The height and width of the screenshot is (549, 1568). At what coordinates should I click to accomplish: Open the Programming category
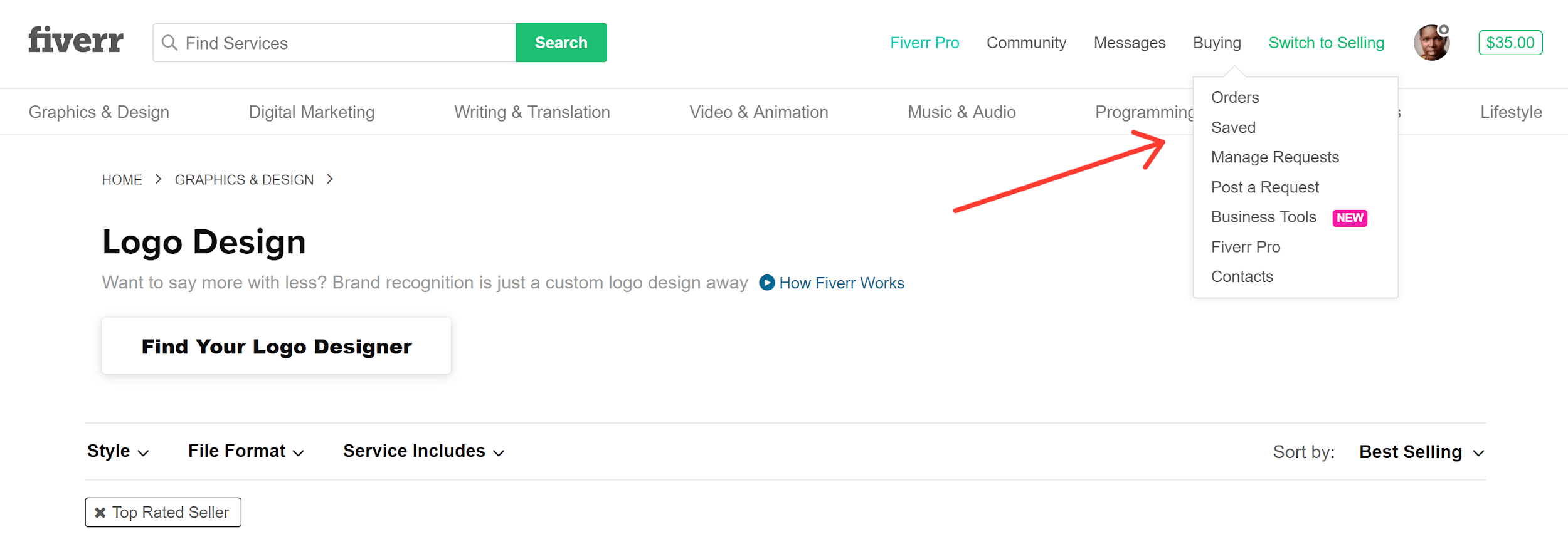[1144, 112]
